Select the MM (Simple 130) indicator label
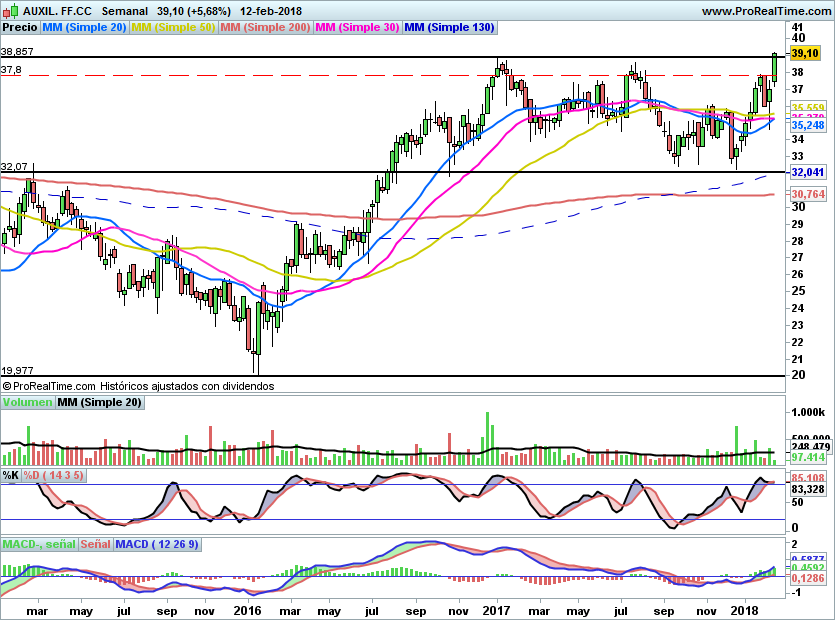The width and height of the screenshot is (835, 620). click(x=450, y=27)
